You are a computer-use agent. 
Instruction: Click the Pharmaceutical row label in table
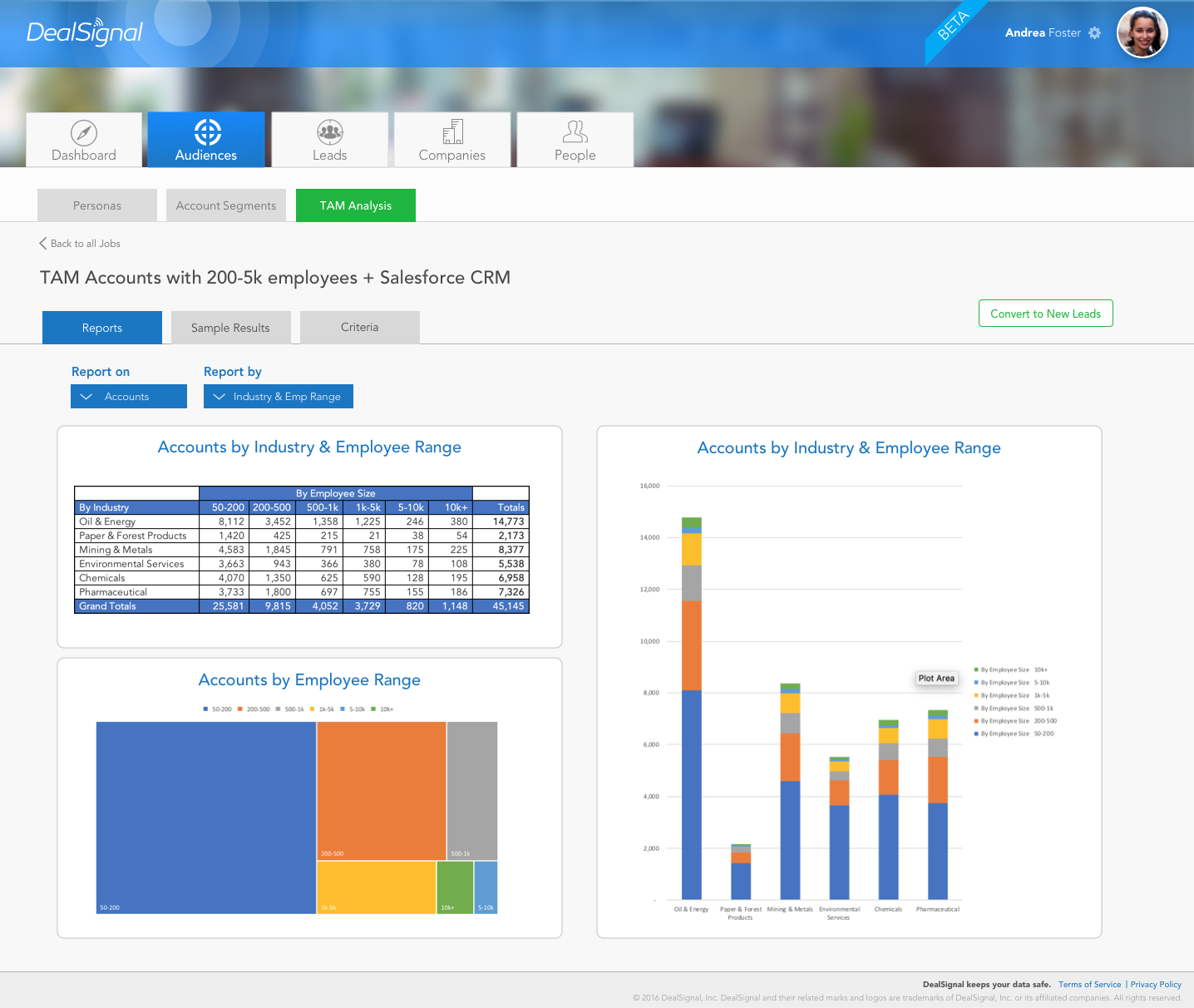tap(113, 592)
